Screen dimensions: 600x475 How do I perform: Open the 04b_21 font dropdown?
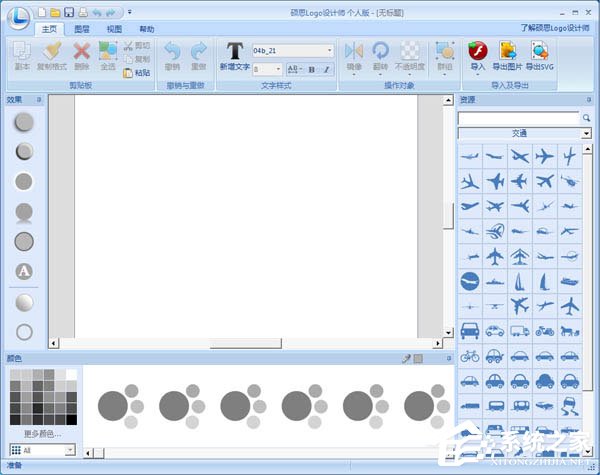click(x=329, y=50)
